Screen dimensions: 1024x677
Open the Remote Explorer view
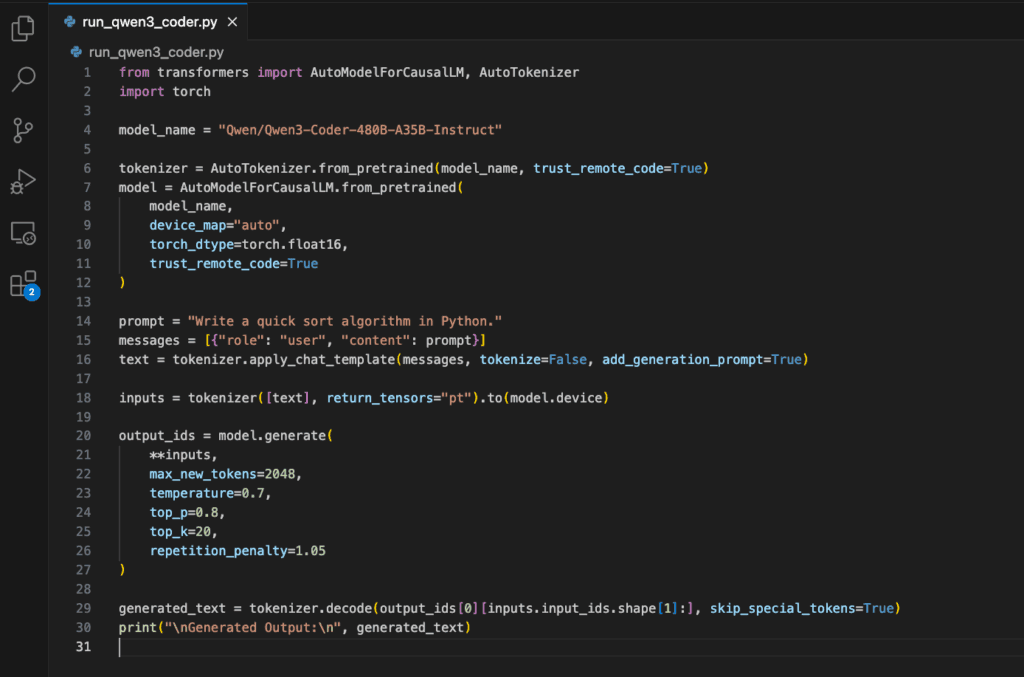coord(24,233)
